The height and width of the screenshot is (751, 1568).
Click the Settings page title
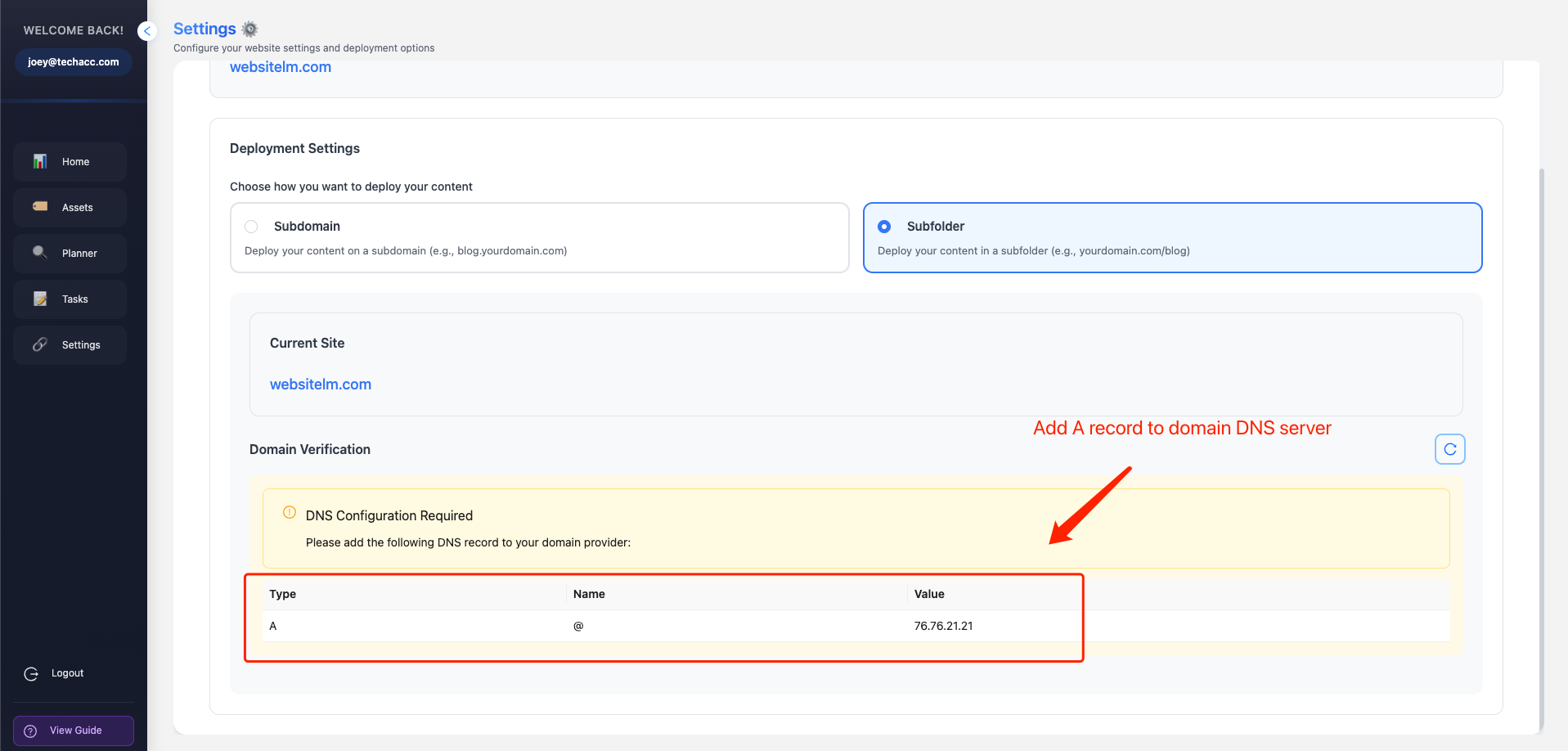point(204,29)
